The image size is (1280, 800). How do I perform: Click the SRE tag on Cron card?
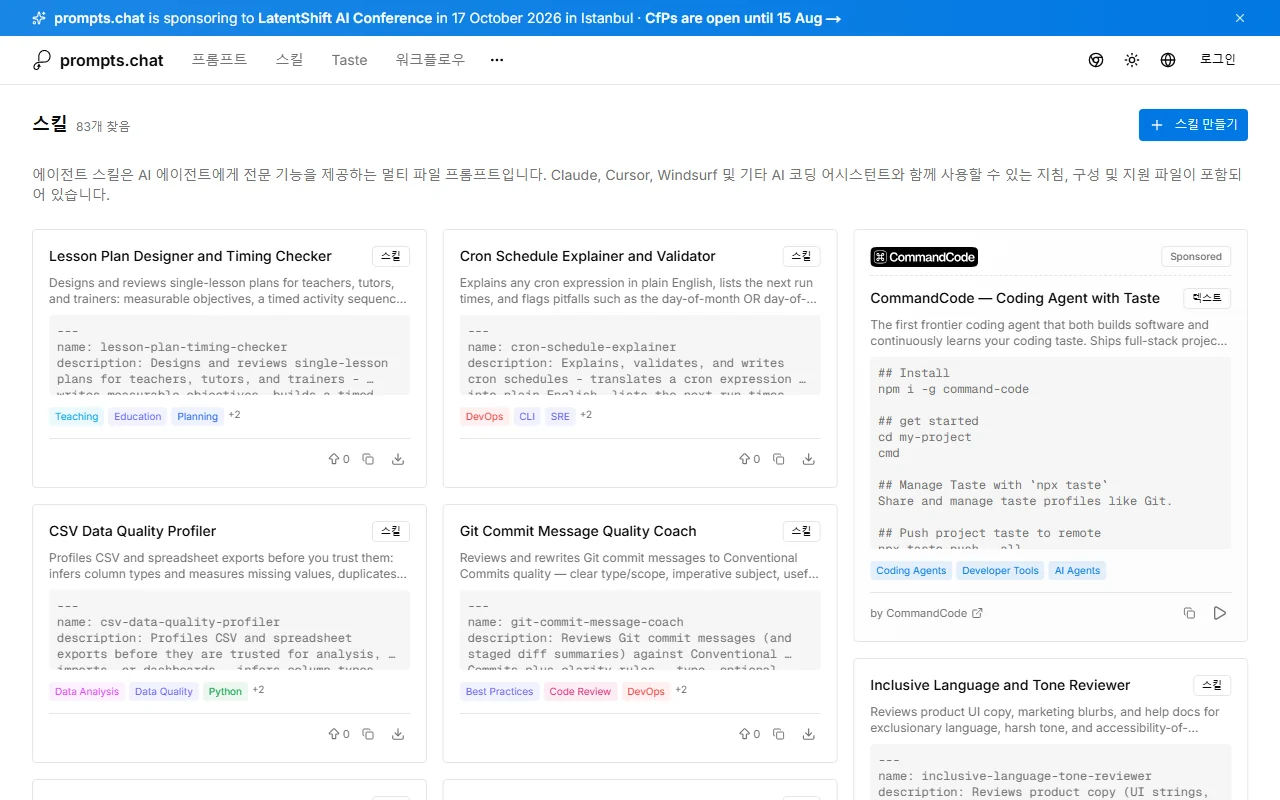(560, 417)
